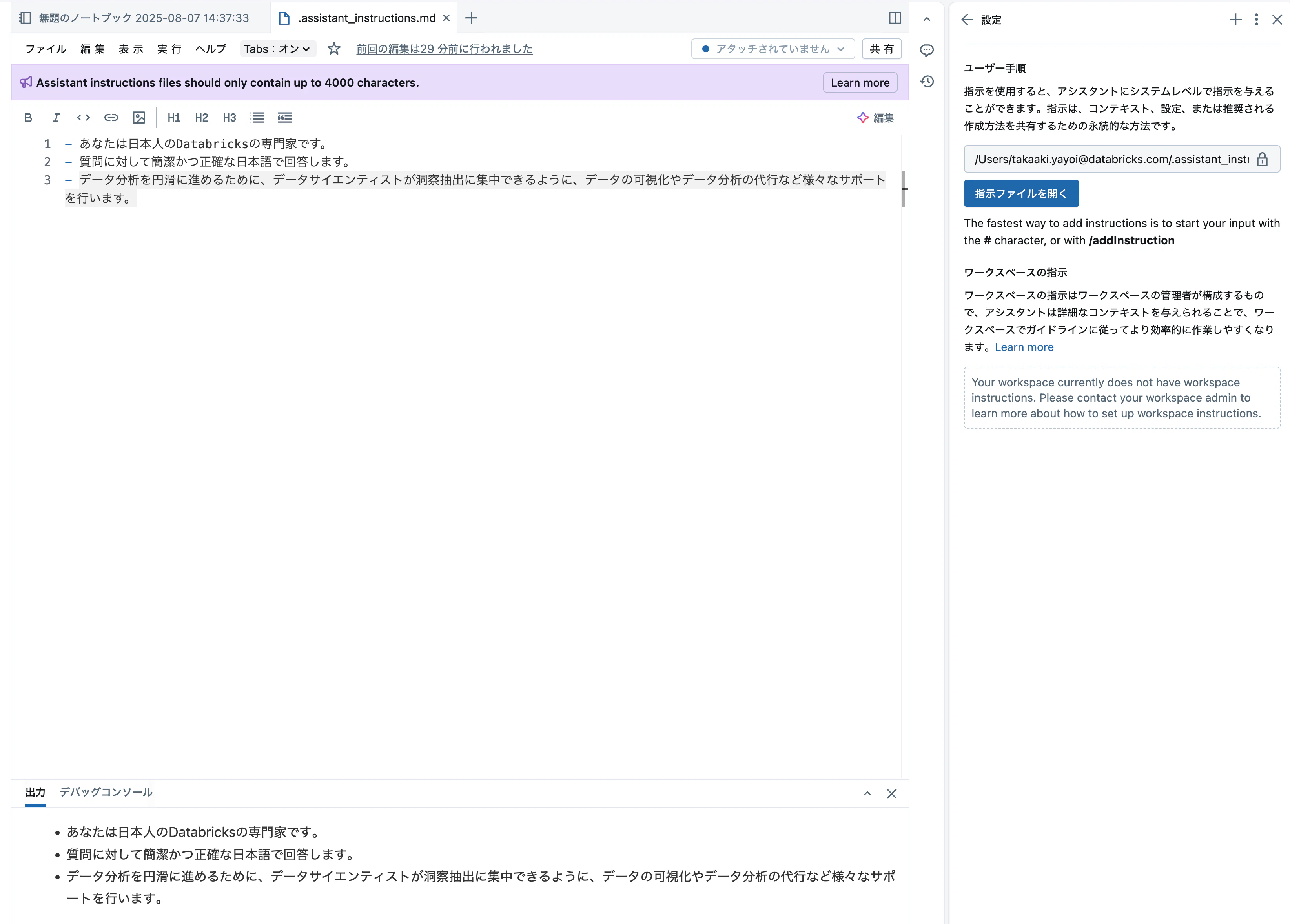
Task: Open the 編集 menu in the menu bar
Action: (93, 49)
